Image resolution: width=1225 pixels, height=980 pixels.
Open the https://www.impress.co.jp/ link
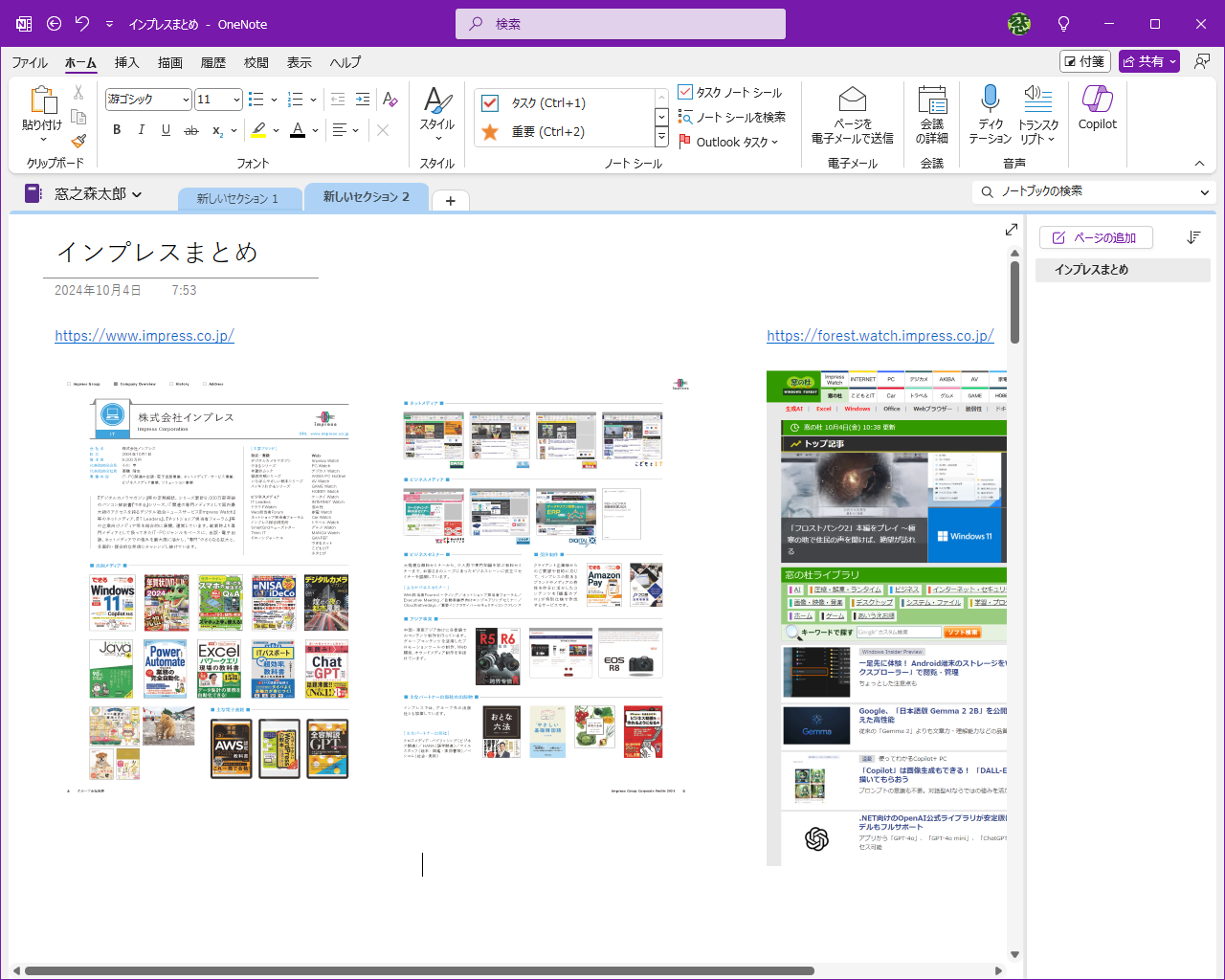tap(145, 336)
